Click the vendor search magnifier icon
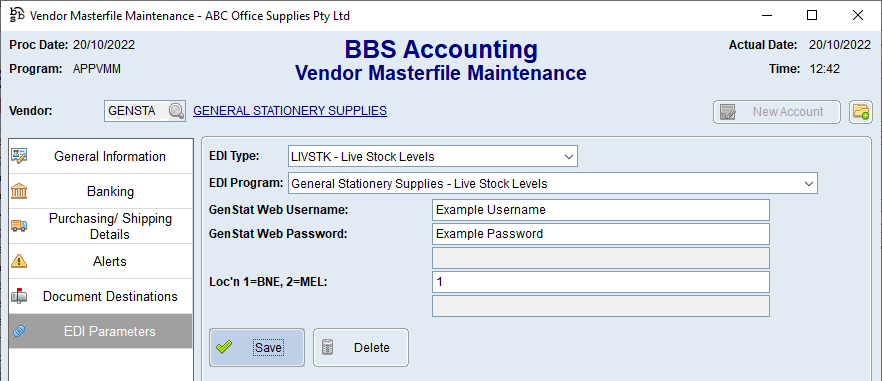The image size is (882, 381). (x=177, y=111)
